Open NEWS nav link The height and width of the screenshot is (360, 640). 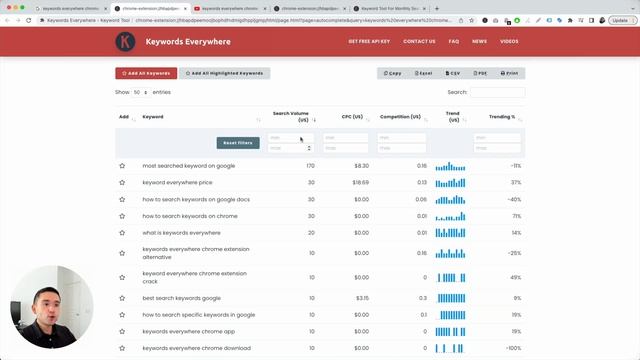[x=480, y=41]
